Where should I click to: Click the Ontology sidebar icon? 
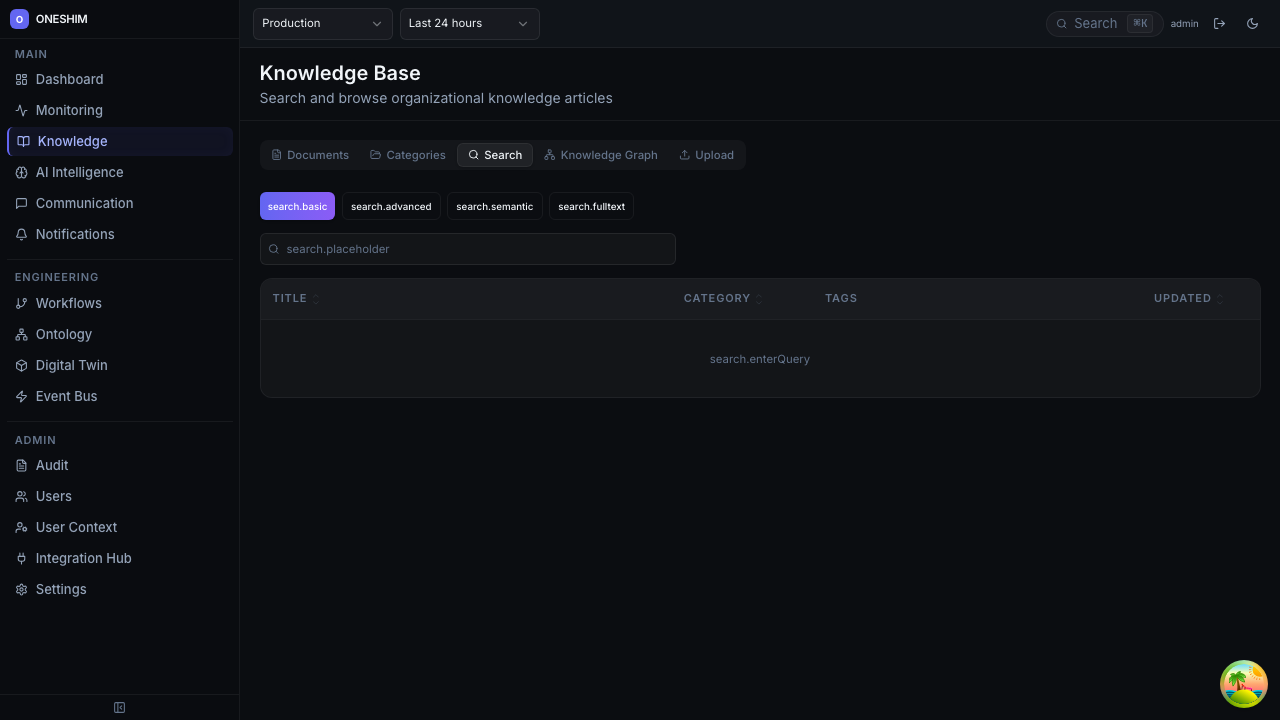point(21,334)
